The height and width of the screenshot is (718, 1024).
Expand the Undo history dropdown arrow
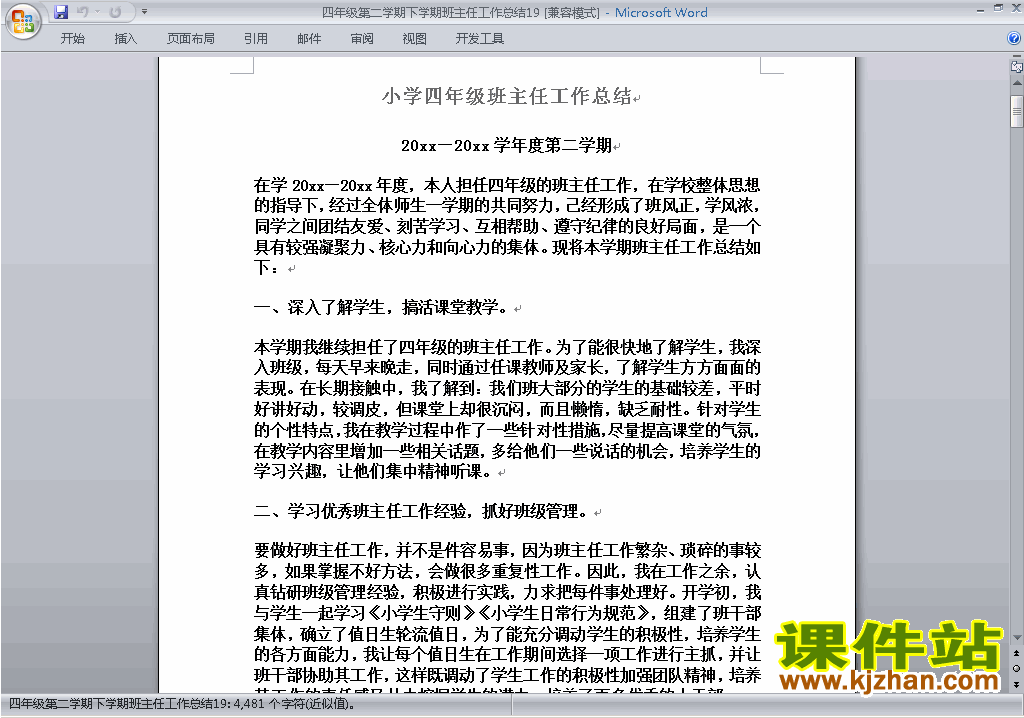click(97, 12)
